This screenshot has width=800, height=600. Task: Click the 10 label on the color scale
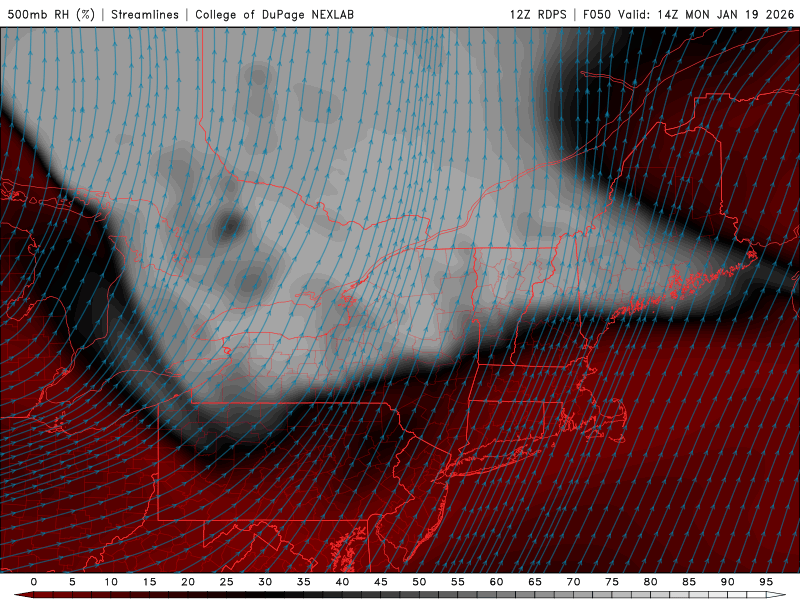point(111,582)
